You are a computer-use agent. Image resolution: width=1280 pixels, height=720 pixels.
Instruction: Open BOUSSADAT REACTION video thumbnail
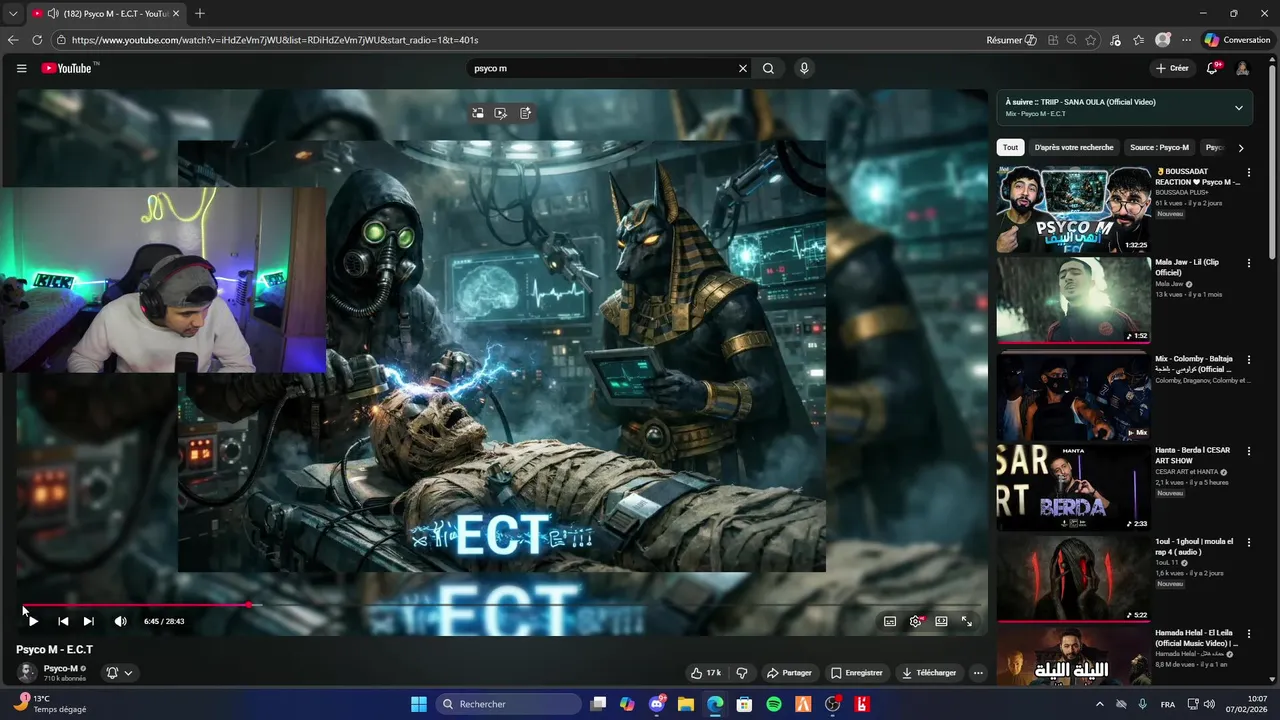point(1073,209)
